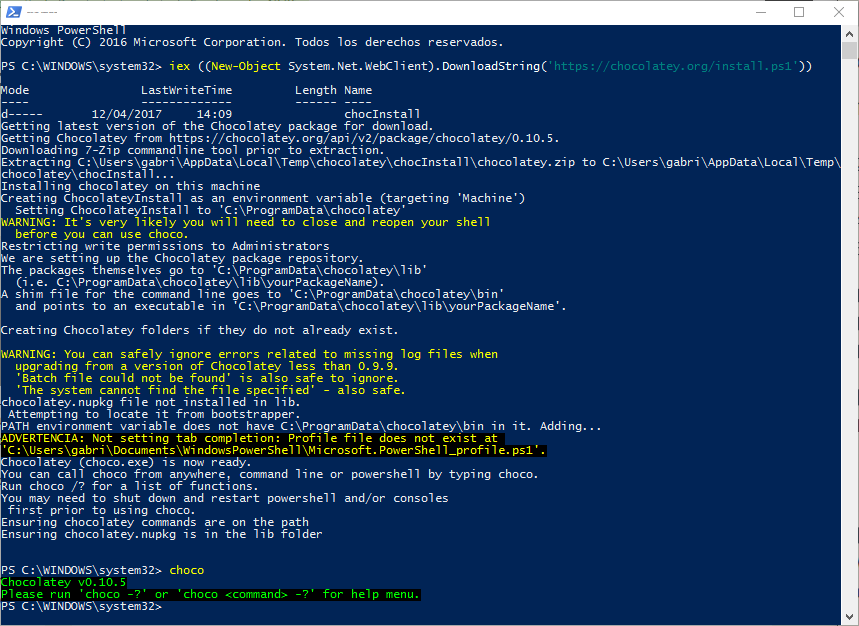Image resolution: width=859 pixels, height=626 pixels.
Task: Click the scrollbar down arrow
Action: click(x=849, y=617)
